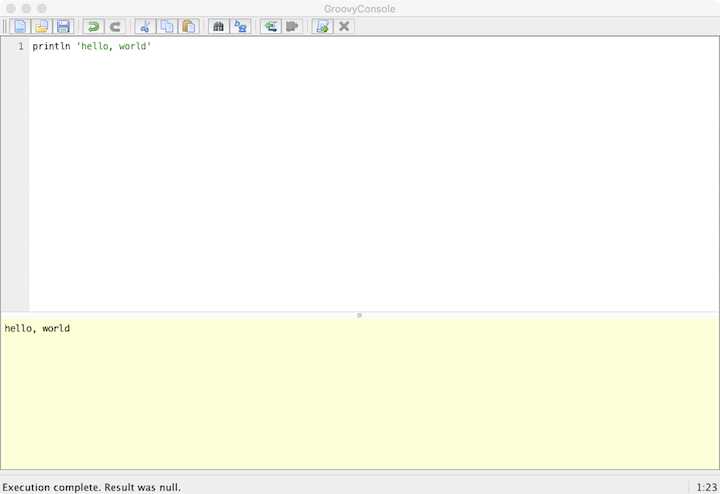The height and width of the screenshot is (494, 720).
Task: Copy the selected text
Action: click(167, 26)
